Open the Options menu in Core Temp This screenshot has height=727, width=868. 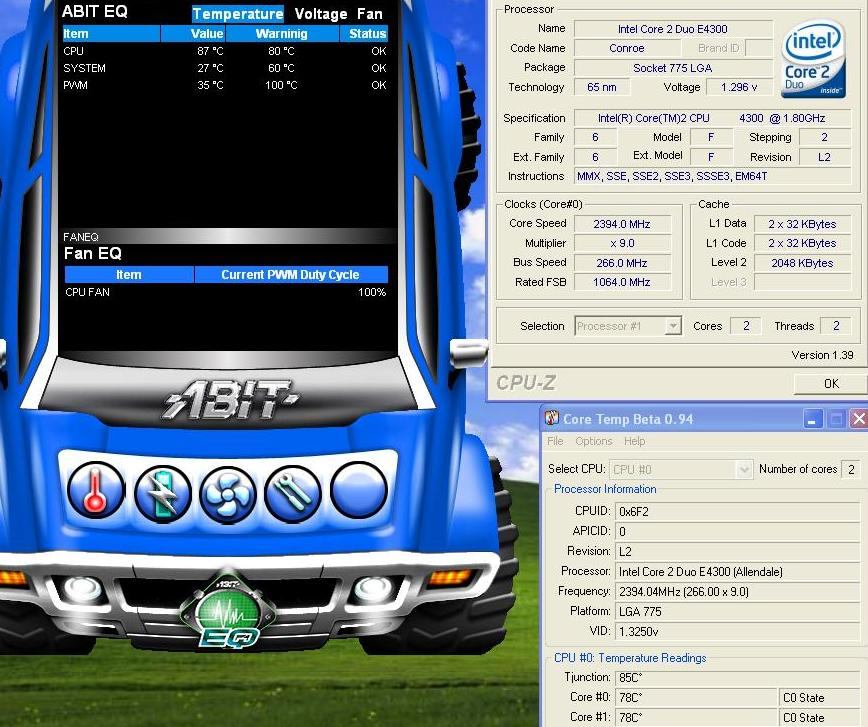click(593, 441)
